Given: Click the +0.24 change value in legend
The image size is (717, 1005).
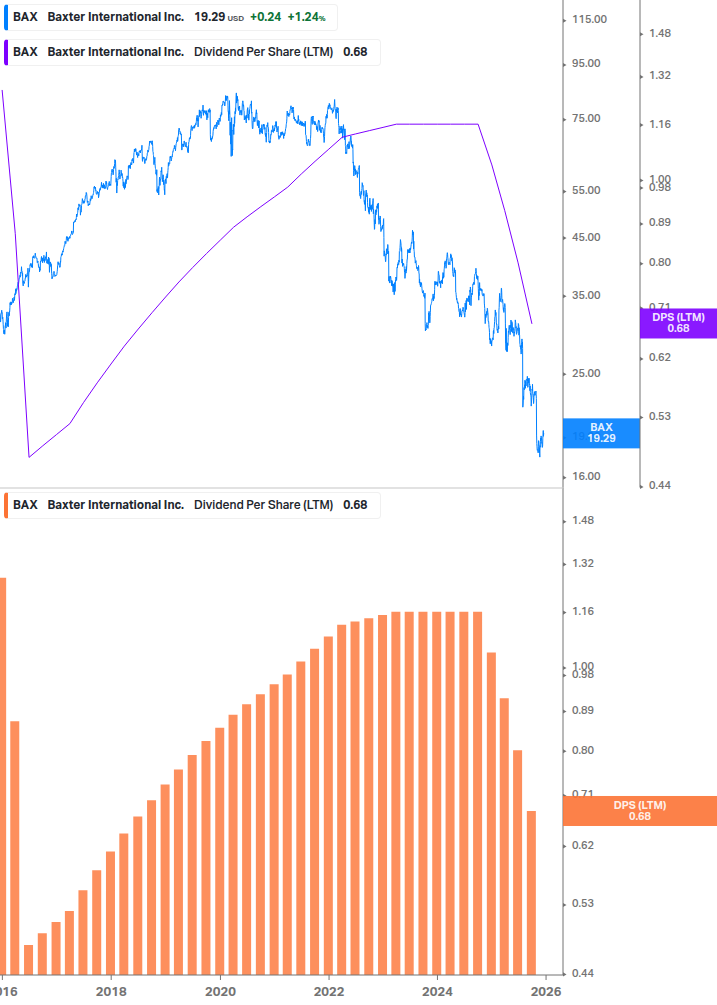Looking at the screenshot, I should click(x=265, y=17).
